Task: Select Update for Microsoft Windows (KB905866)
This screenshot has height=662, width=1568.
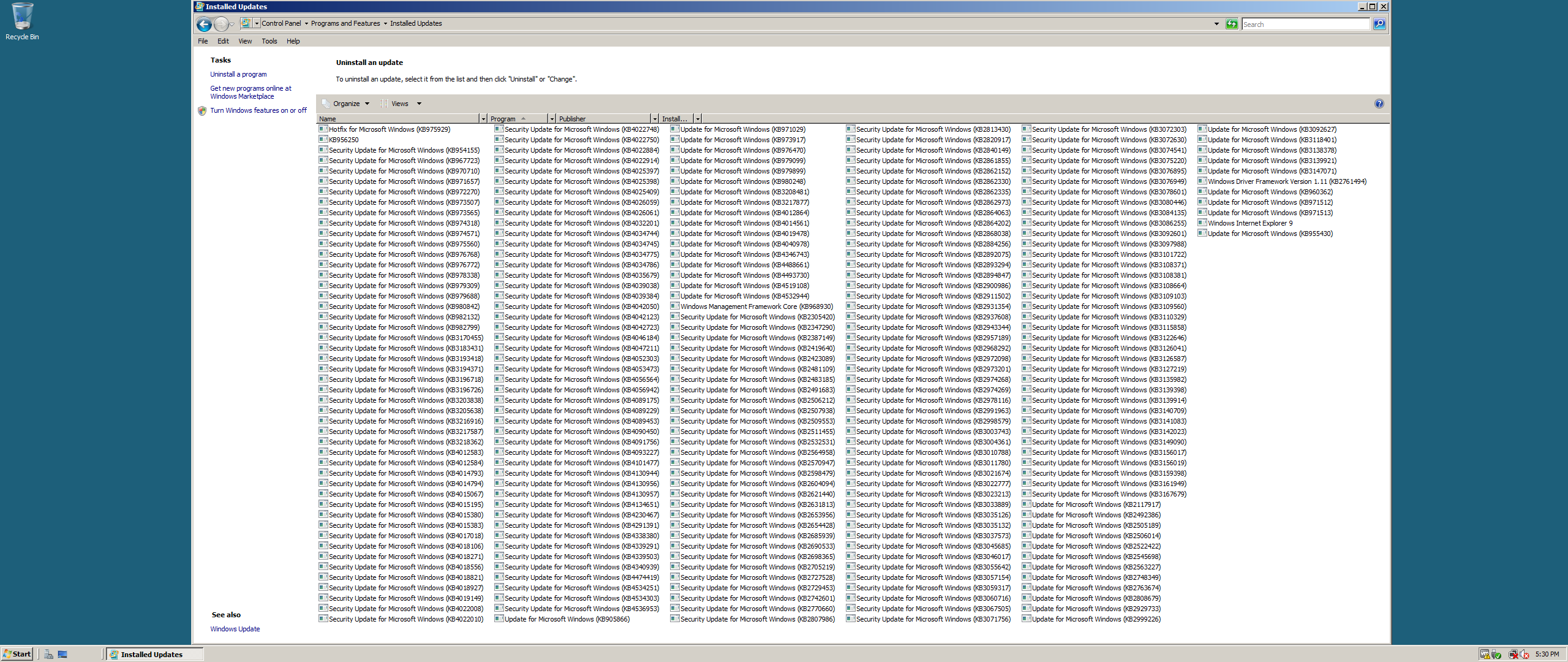Action: point(562,619)
